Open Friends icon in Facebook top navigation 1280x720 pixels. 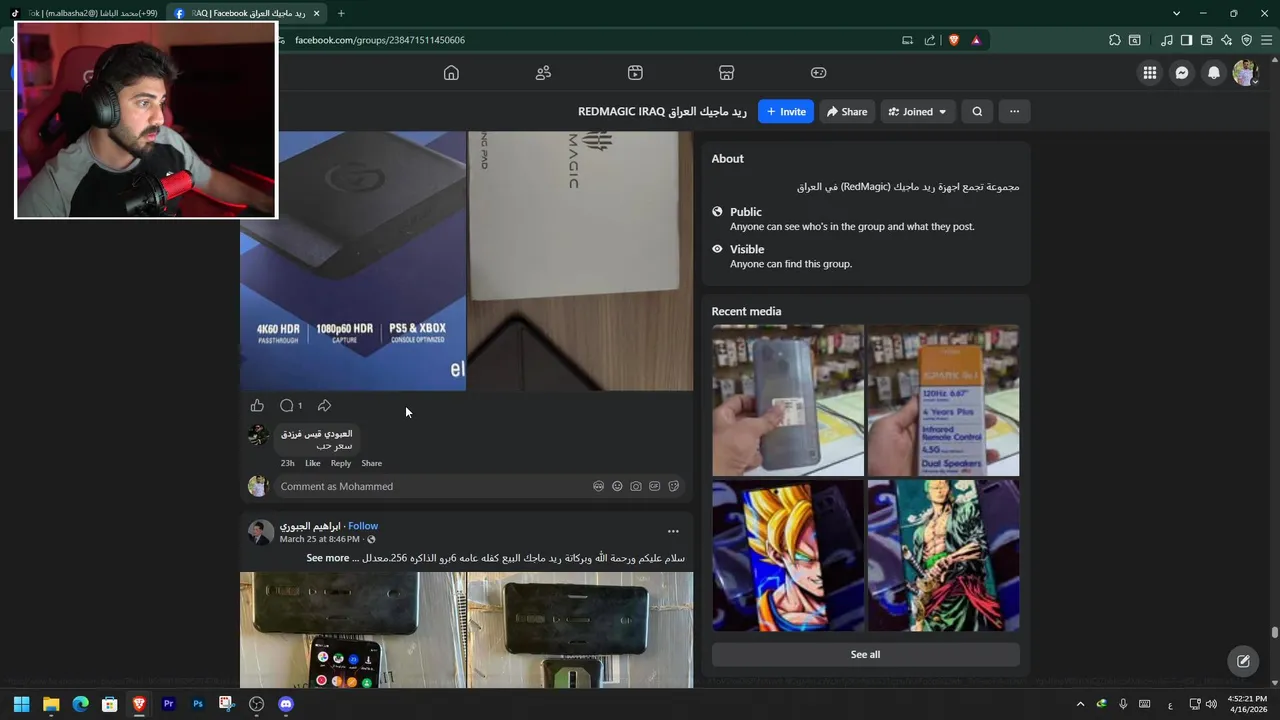pyautogui.click(x=543, y=73)
